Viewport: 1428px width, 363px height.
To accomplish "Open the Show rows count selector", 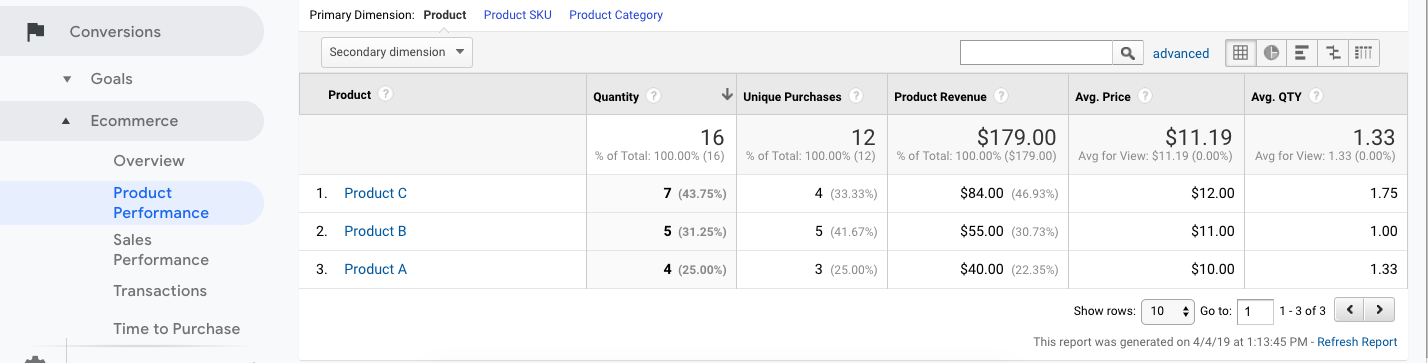I will click(x=1168, y=311).
